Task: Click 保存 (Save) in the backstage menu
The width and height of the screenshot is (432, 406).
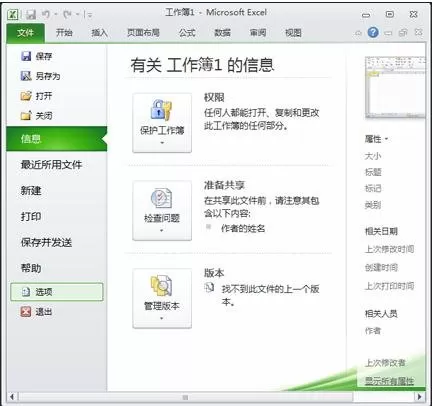Action: click(x=44, y=56)
